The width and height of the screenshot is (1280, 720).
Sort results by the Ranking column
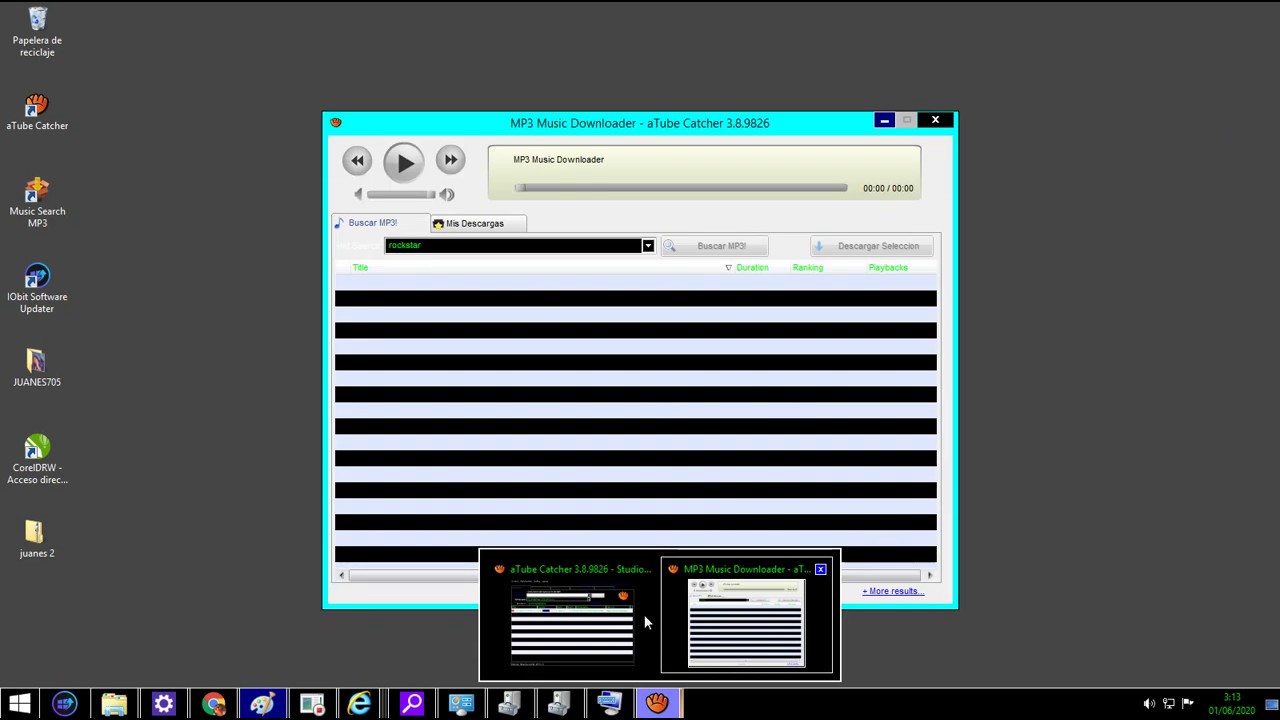(x=808, y=268)
